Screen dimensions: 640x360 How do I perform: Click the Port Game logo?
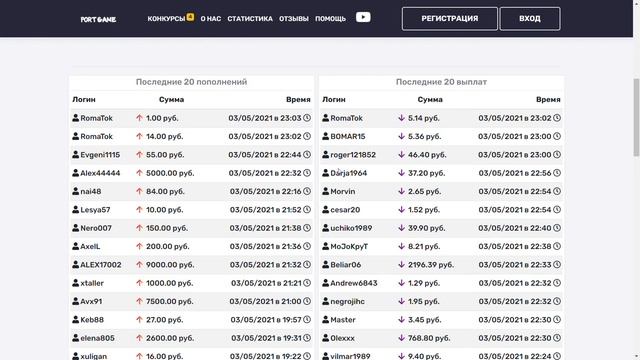[x=98, y=19]
